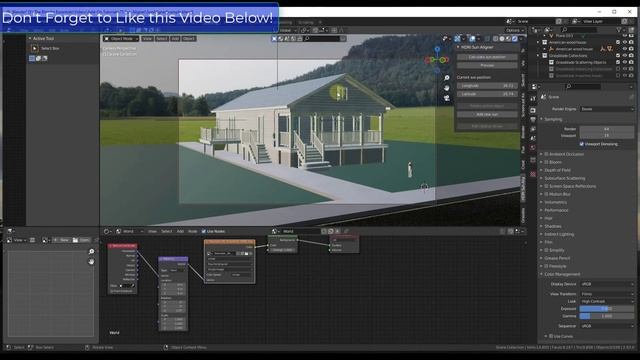The image size is (640, 360).
Task: Toggle Grassblade Scattering Objects exclude checkbox
Action: [x=618, y=62]
